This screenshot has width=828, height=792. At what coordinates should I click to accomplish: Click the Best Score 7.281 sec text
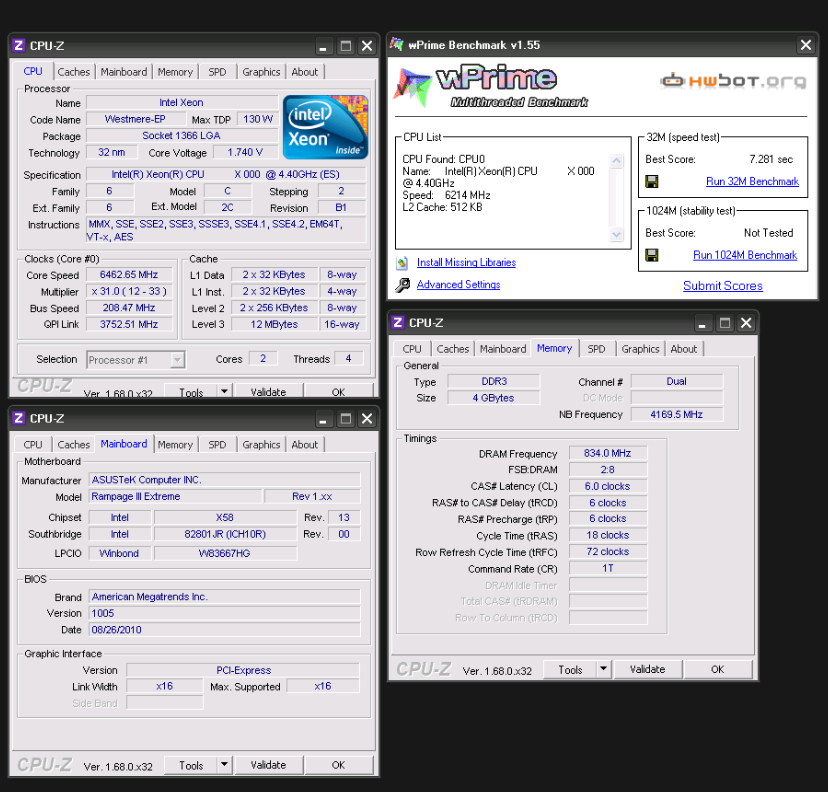point(771,159)
